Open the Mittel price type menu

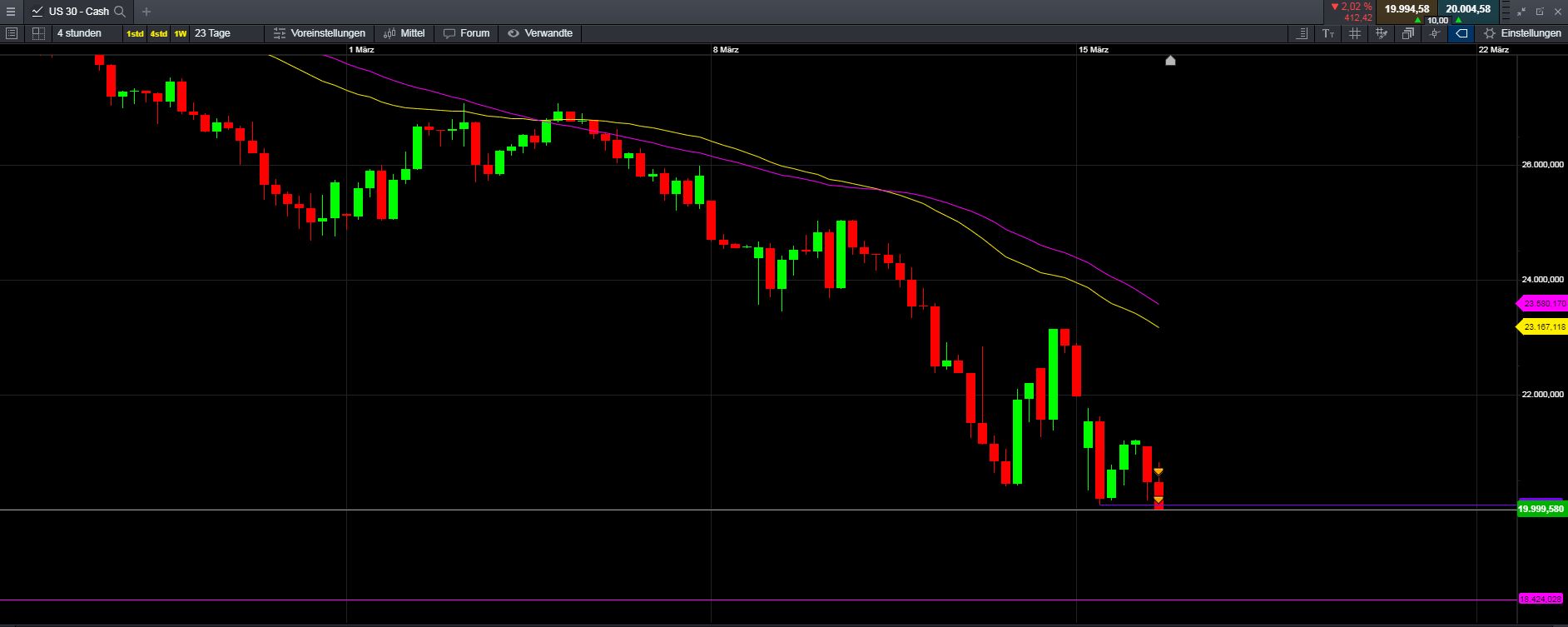(404, 33)
